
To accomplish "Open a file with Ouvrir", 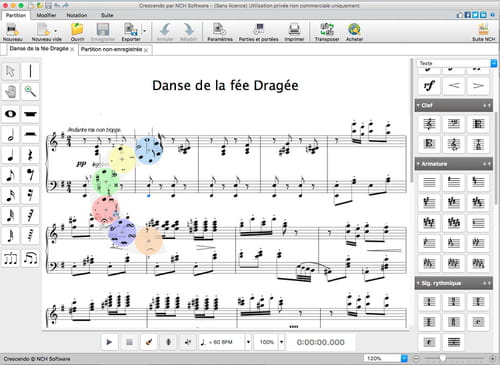I will click(77, 32).
